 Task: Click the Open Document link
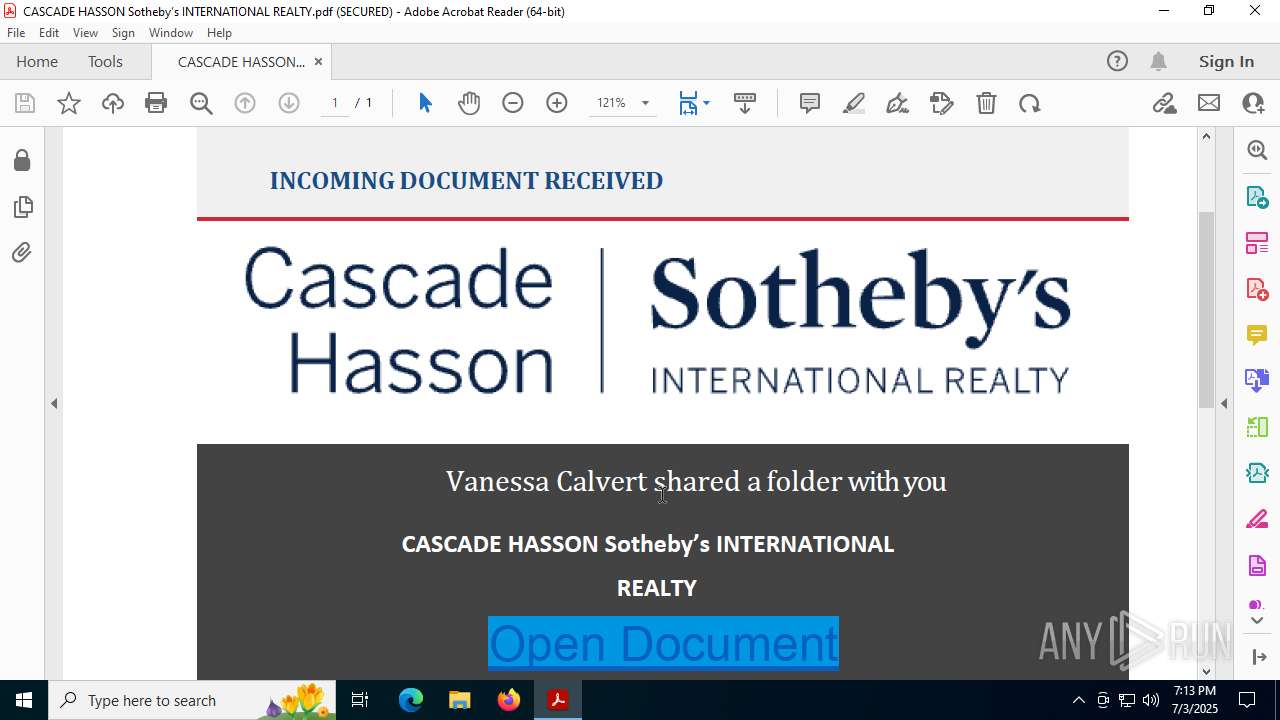[x=663, y=642]
